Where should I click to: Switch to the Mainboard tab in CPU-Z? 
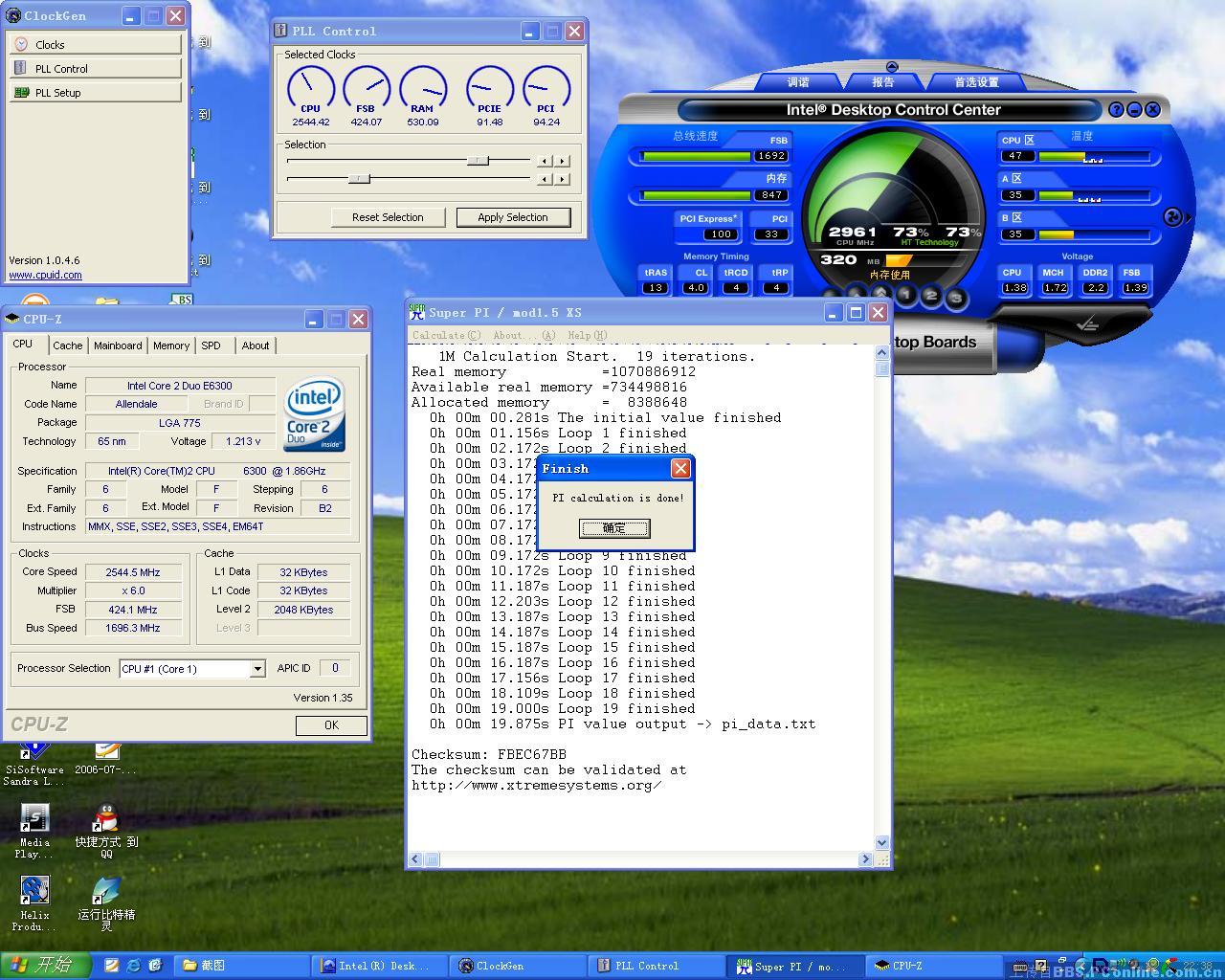pos(118,345)
